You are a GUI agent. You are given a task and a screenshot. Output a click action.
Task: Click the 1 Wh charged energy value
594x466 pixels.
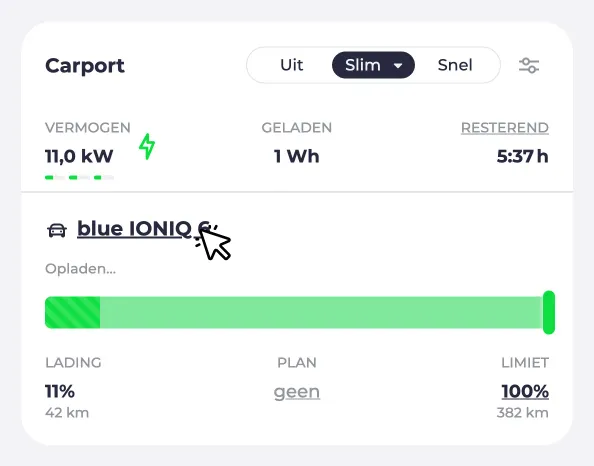297,156
